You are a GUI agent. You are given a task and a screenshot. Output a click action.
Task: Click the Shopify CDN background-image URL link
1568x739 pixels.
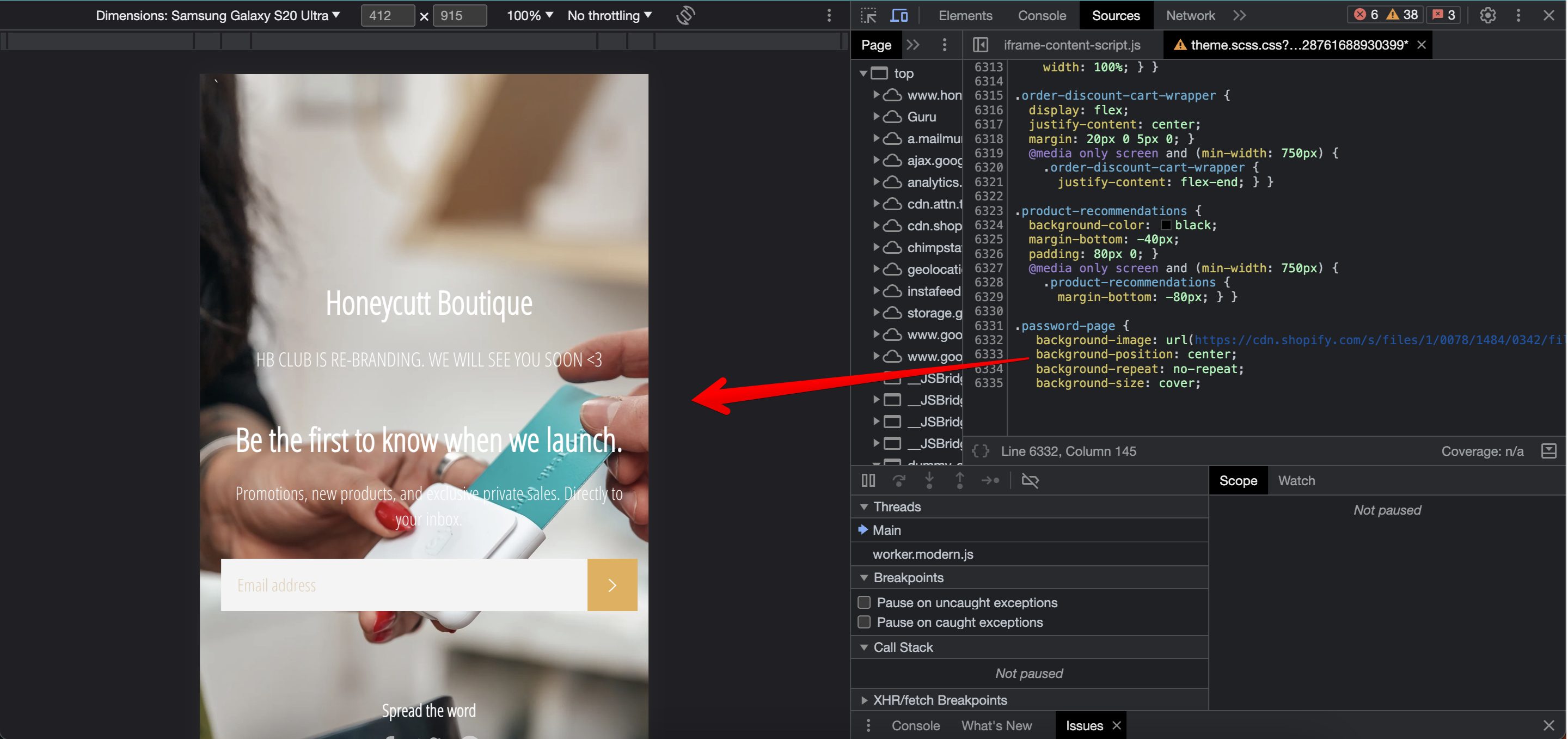[x=1379, y=340]
